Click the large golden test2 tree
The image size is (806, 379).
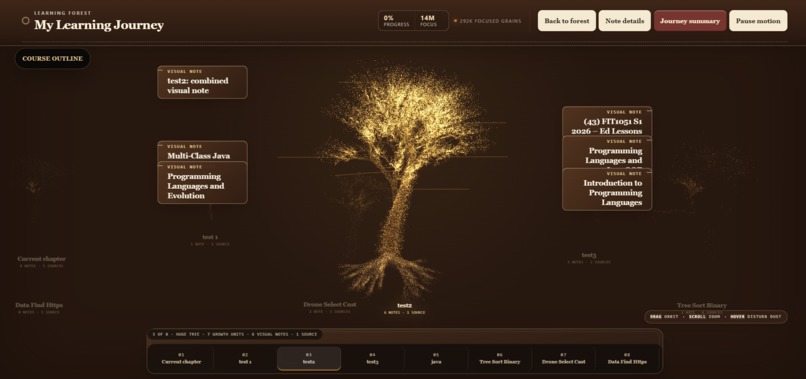pyautogui.click(x=404, y=180)
